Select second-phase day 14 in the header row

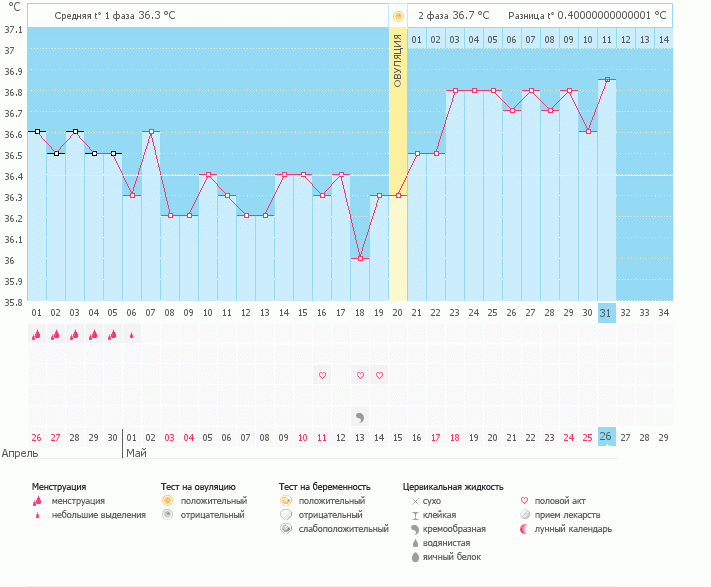[663, 40]
